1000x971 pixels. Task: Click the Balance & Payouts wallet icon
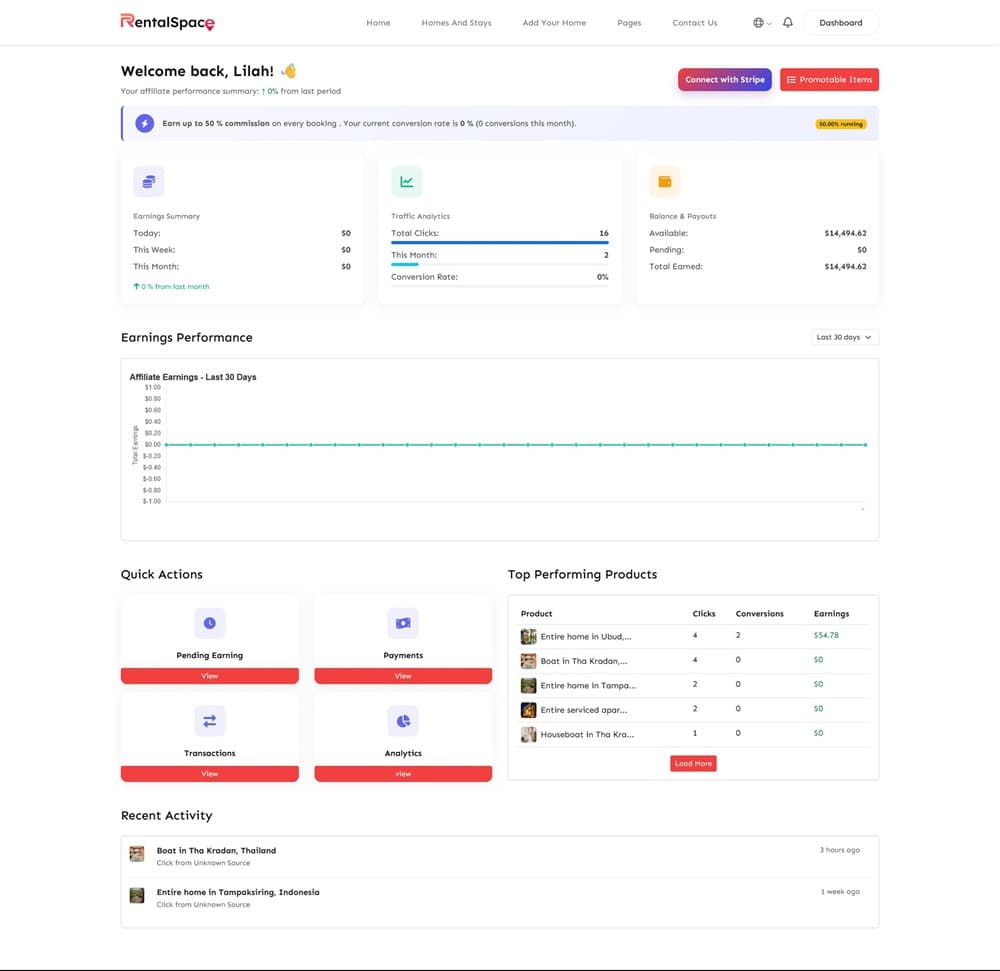tap(665, 182)
